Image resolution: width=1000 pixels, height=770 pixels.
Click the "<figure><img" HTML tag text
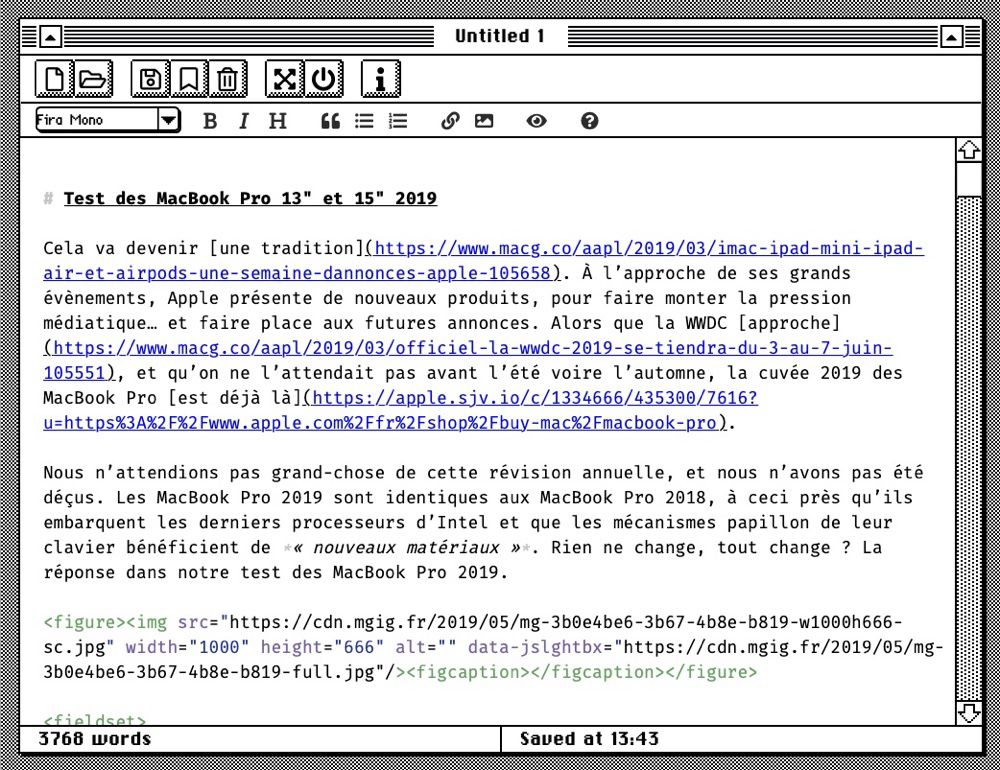pos(105,622)
